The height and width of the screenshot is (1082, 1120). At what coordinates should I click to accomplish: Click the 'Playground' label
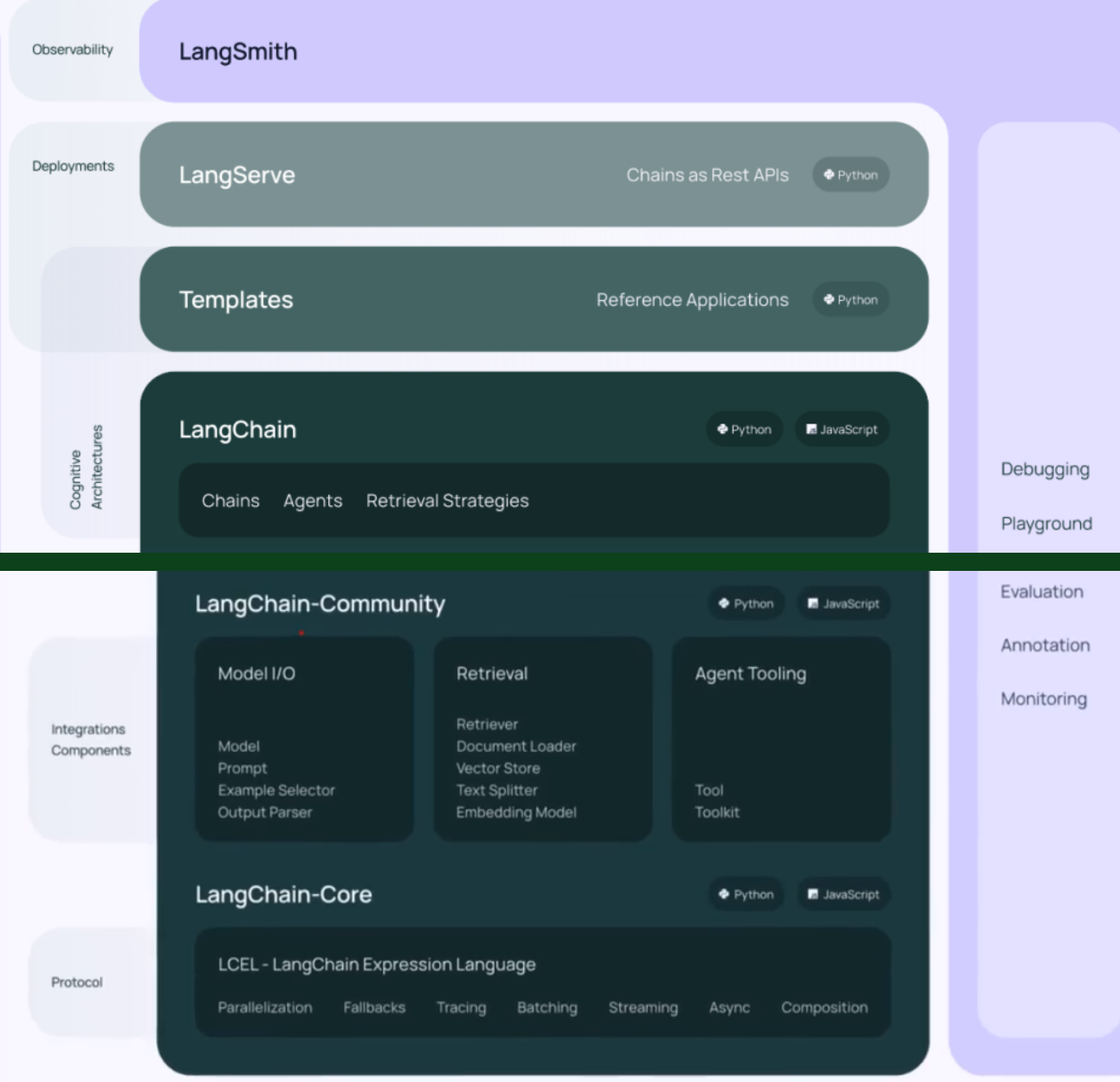[1046, 524]
